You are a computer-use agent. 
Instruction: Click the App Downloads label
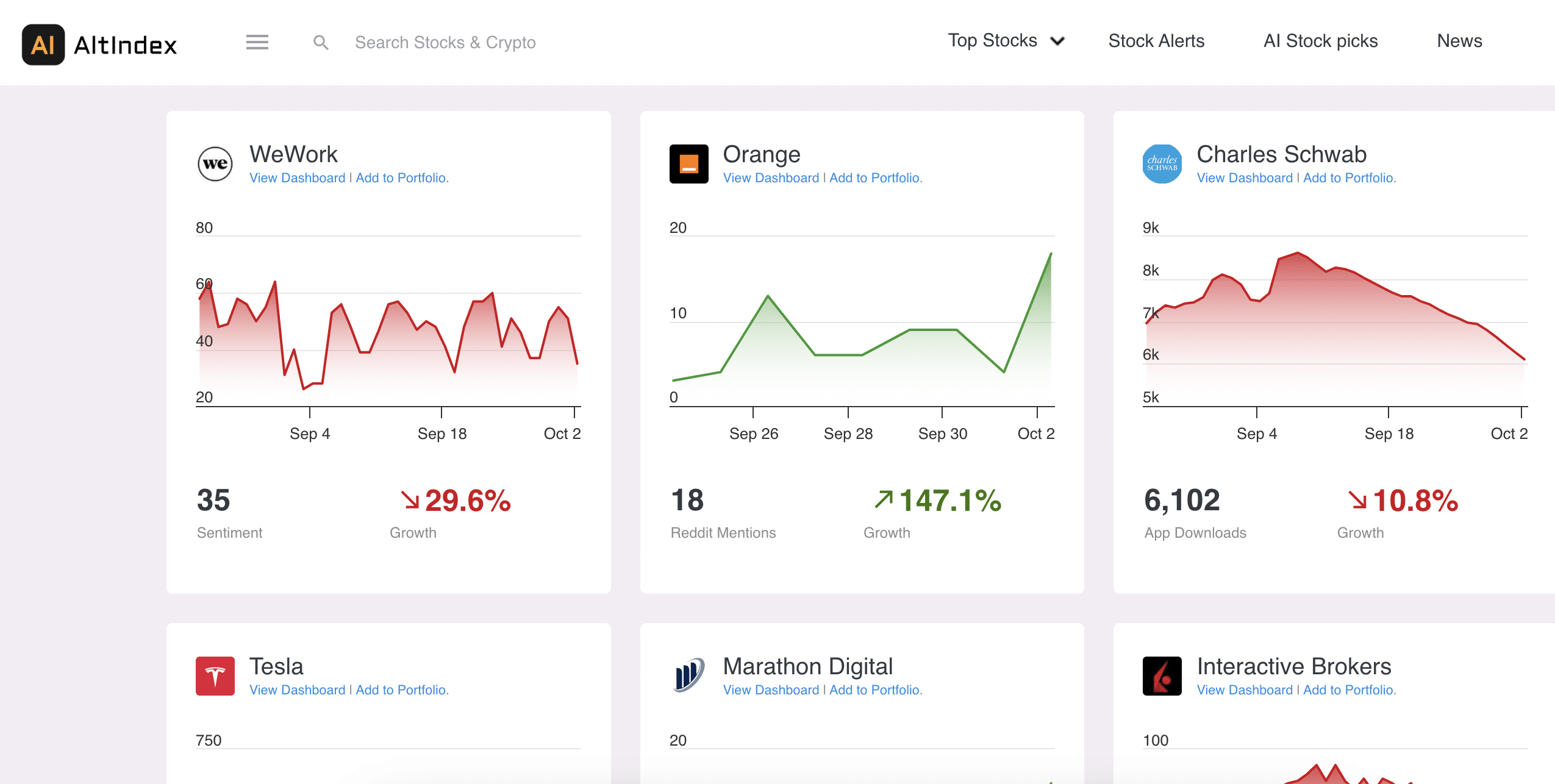pyautogui.click(x=1195, y=533)
